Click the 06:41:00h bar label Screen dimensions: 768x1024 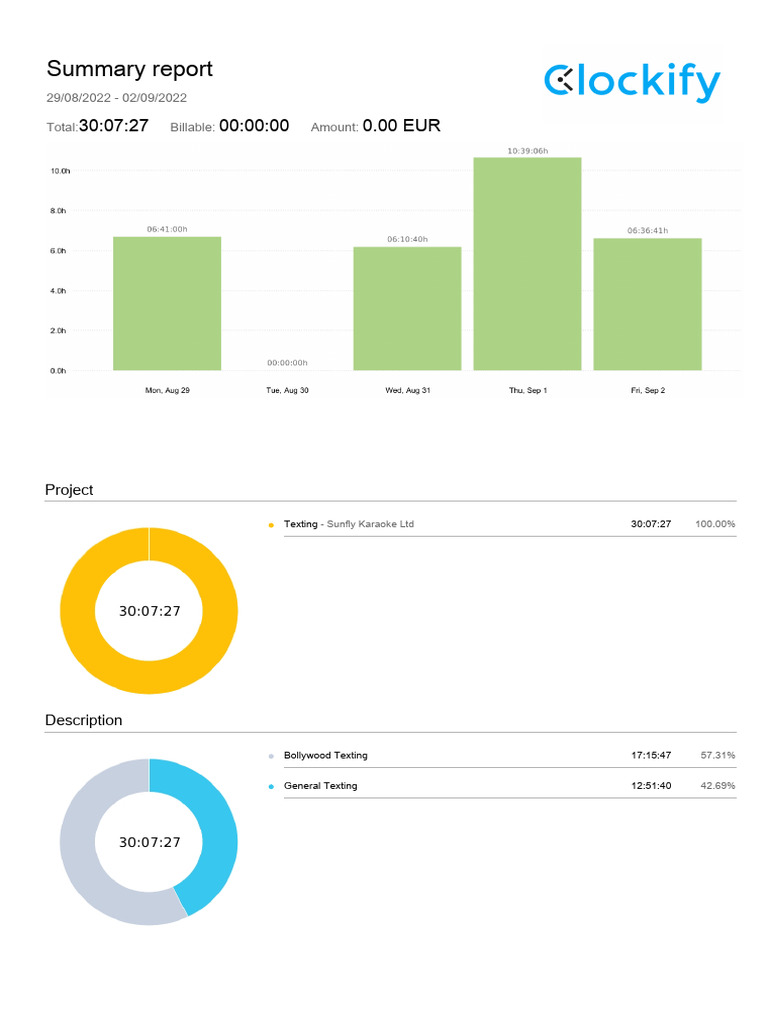167,229
